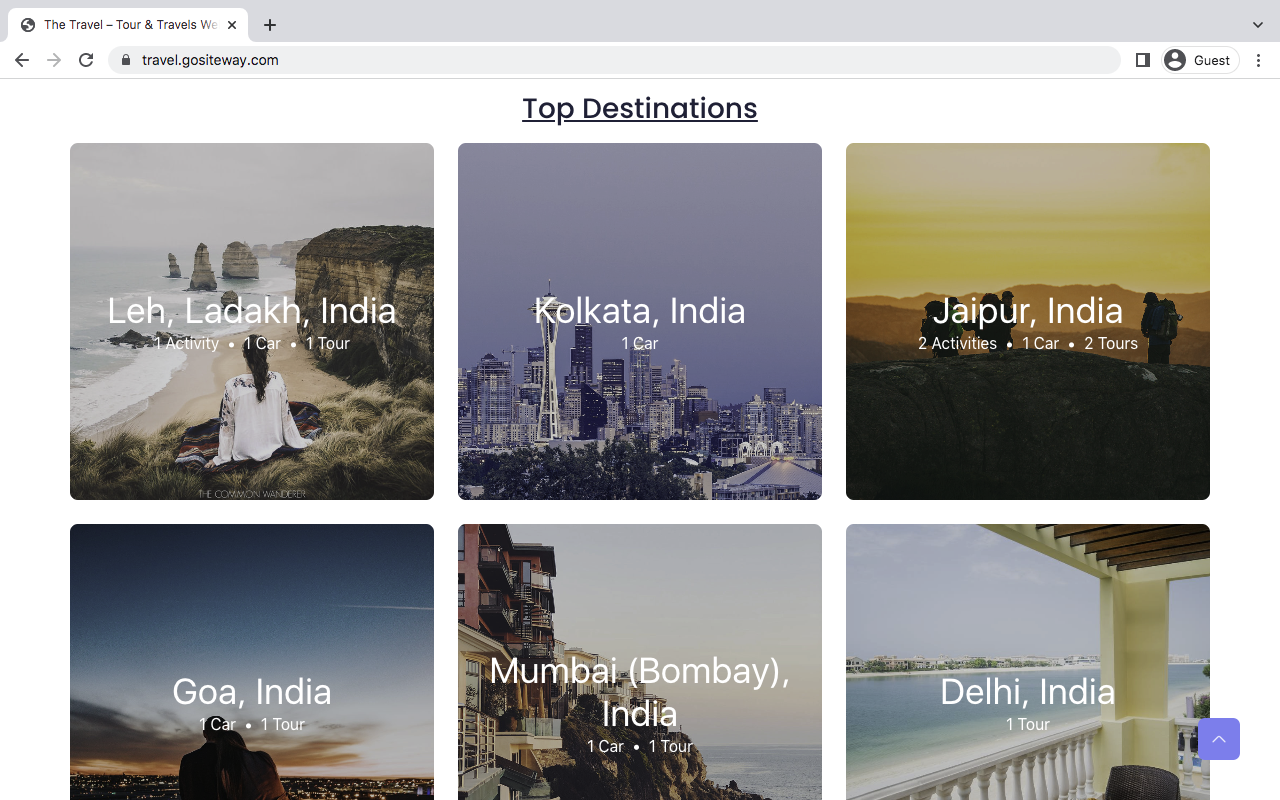1280x800 pixels.
Task: Focus the address bar showing travel.gositeway.com
Action: pyautogui.click(x=614, y=60)
